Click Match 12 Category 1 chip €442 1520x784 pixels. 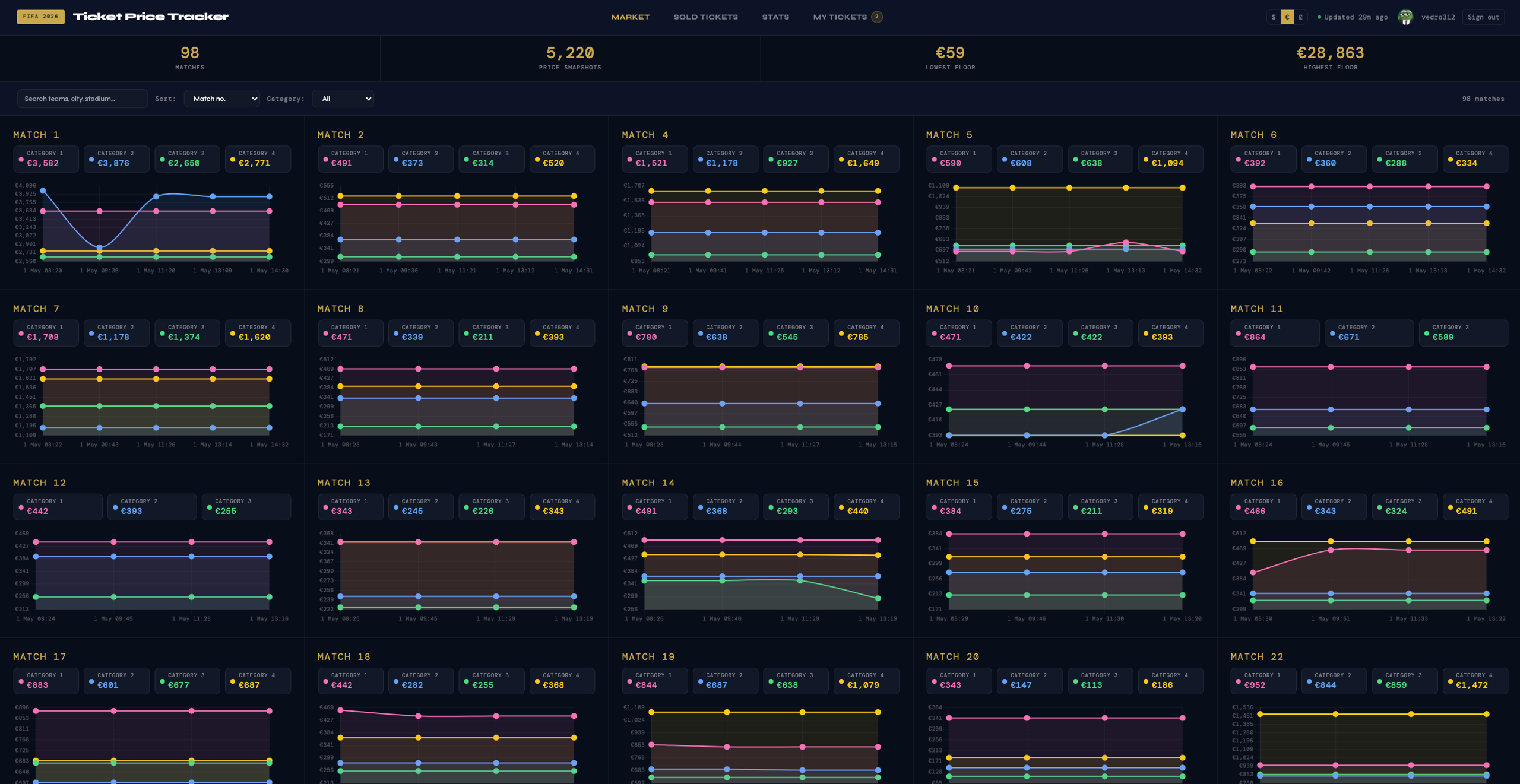[x=58, y=507]
